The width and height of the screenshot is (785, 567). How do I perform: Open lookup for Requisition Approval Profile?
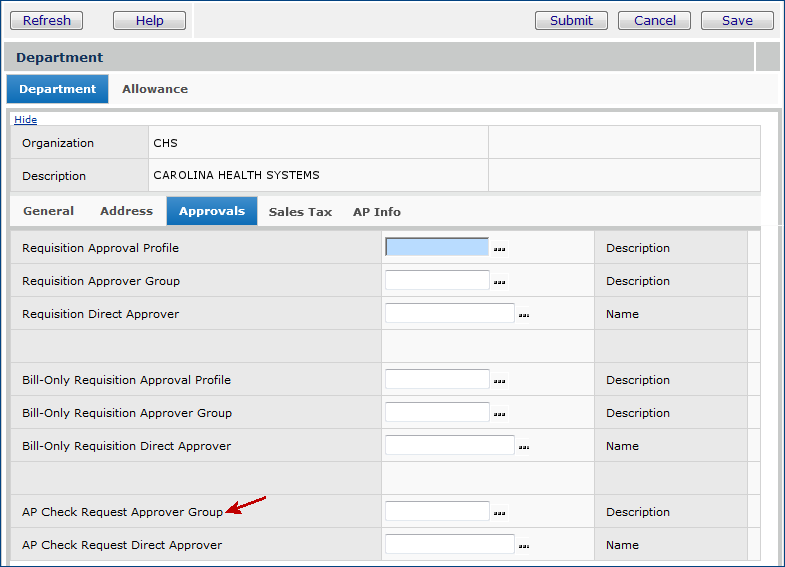[x=499, y=248]
